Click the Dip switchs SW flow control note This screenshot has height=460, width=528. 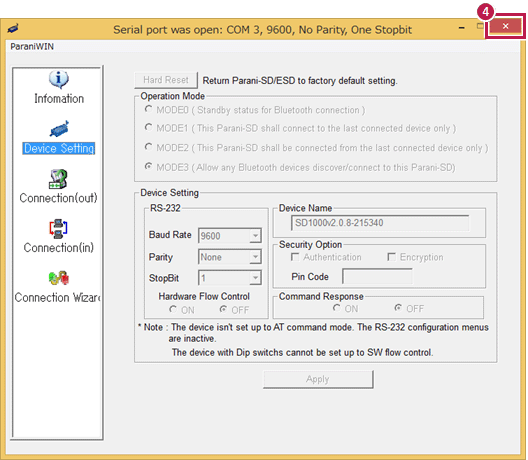pyautogui.click(x=302, y=353)
